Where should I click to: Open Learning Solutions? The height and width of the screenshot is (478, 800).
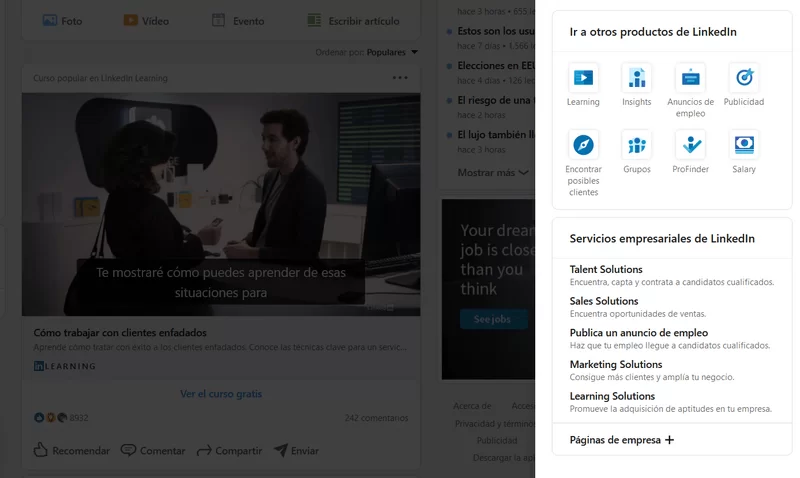(612, 396)
